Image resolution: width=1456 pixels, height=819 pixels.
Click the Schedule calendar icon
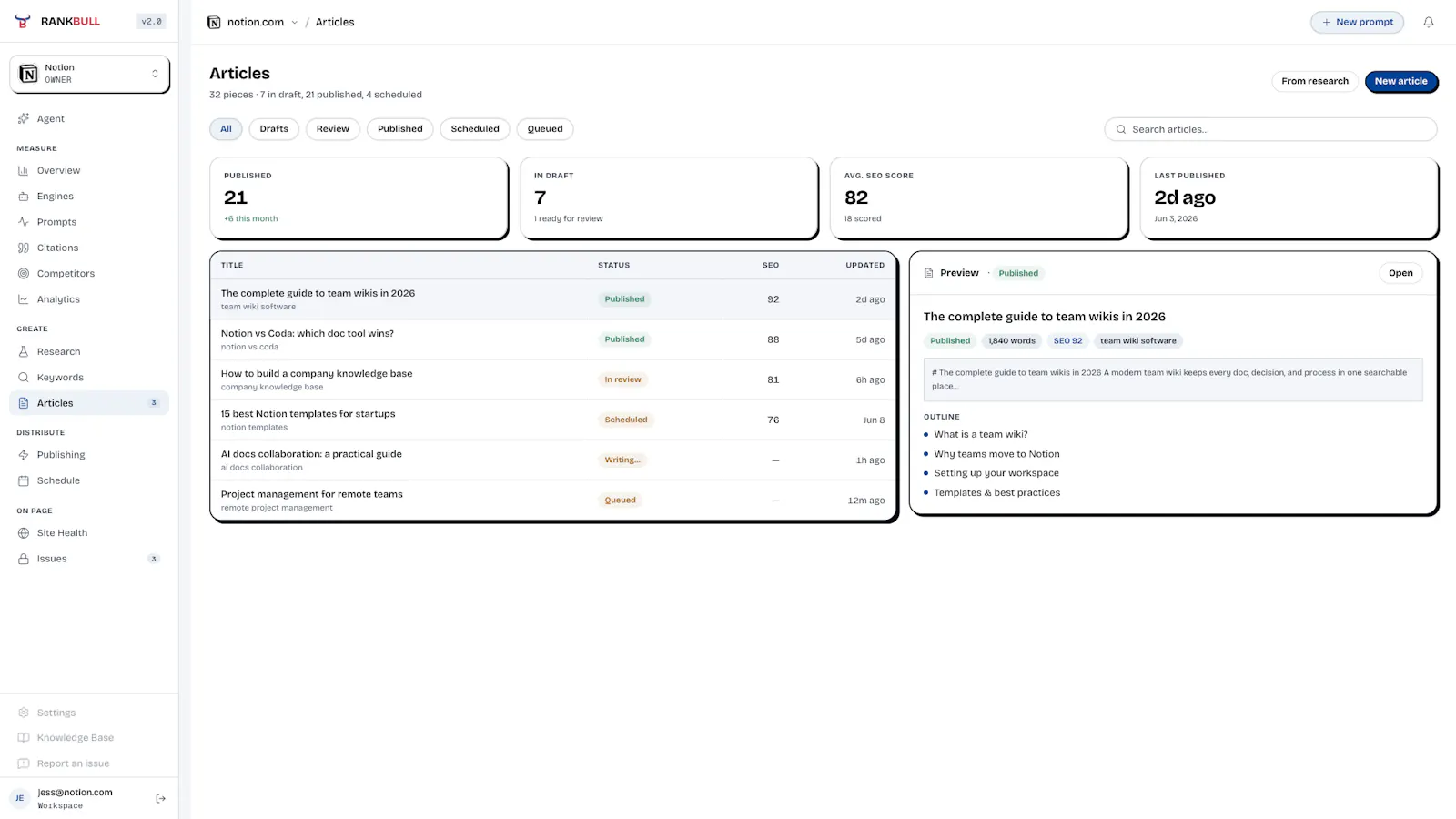coord(24,480)
